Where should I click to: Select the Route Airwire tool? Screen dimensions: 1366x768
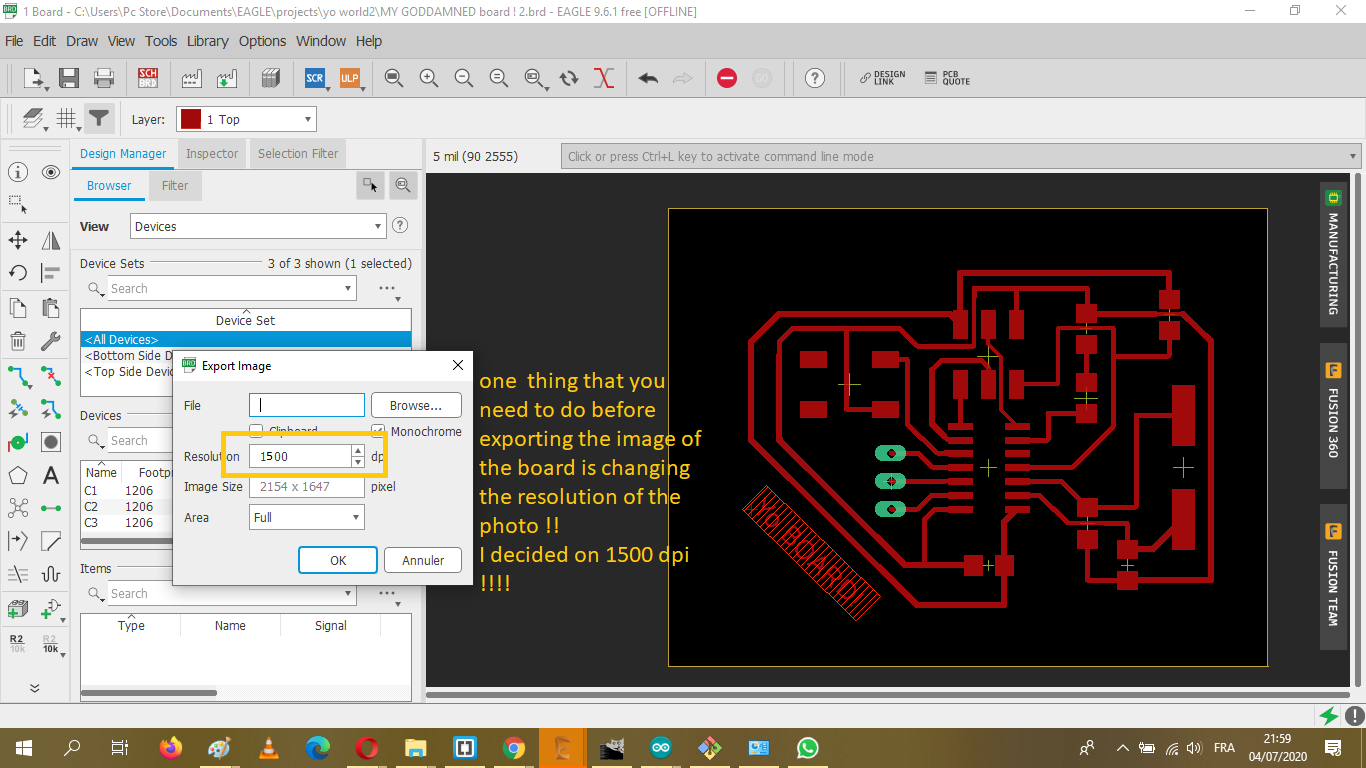(17, 375)
